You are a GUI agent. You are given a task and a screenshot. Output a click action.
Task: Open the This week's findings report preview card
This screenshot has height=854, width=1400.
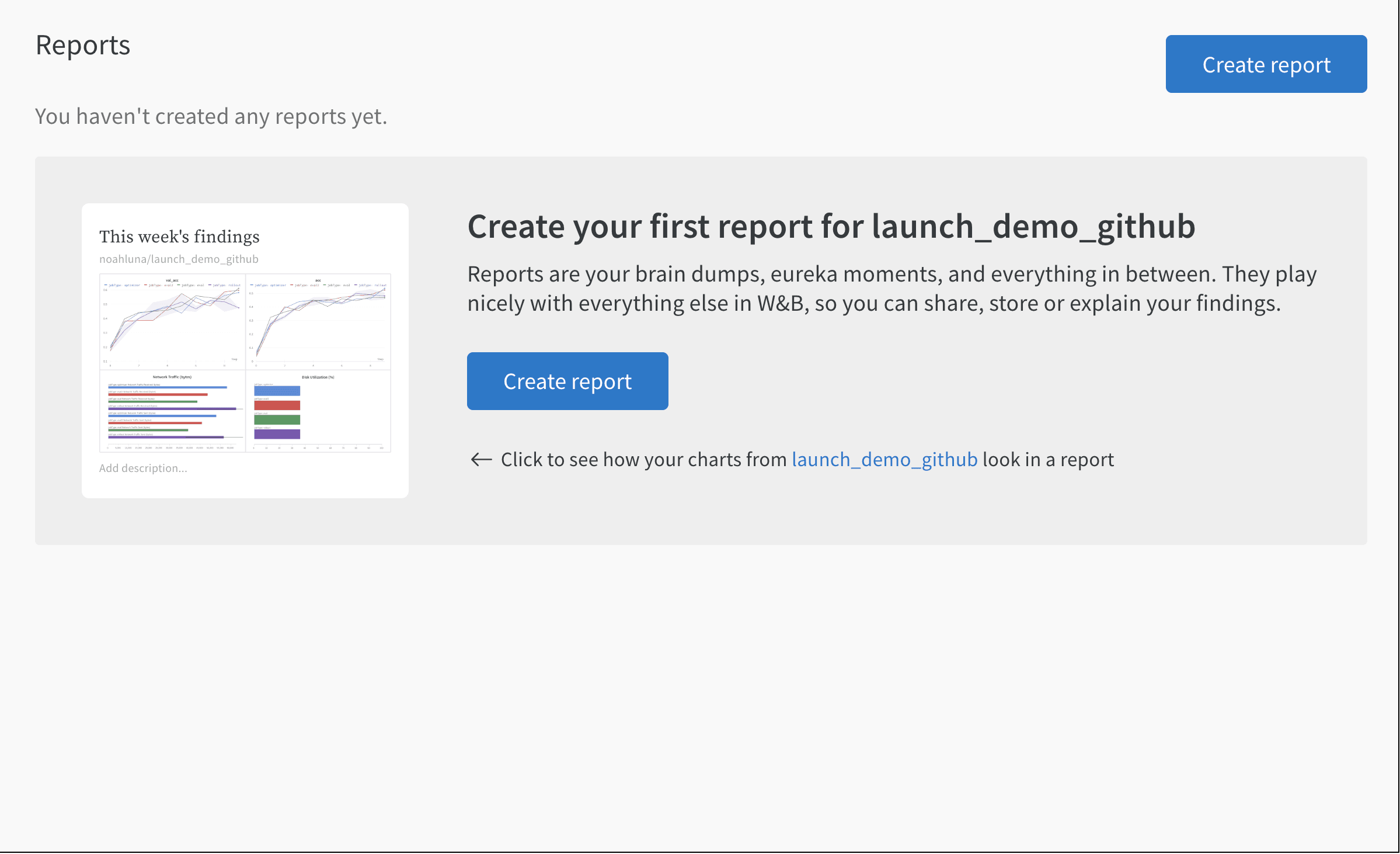click(x=245, y=350)
